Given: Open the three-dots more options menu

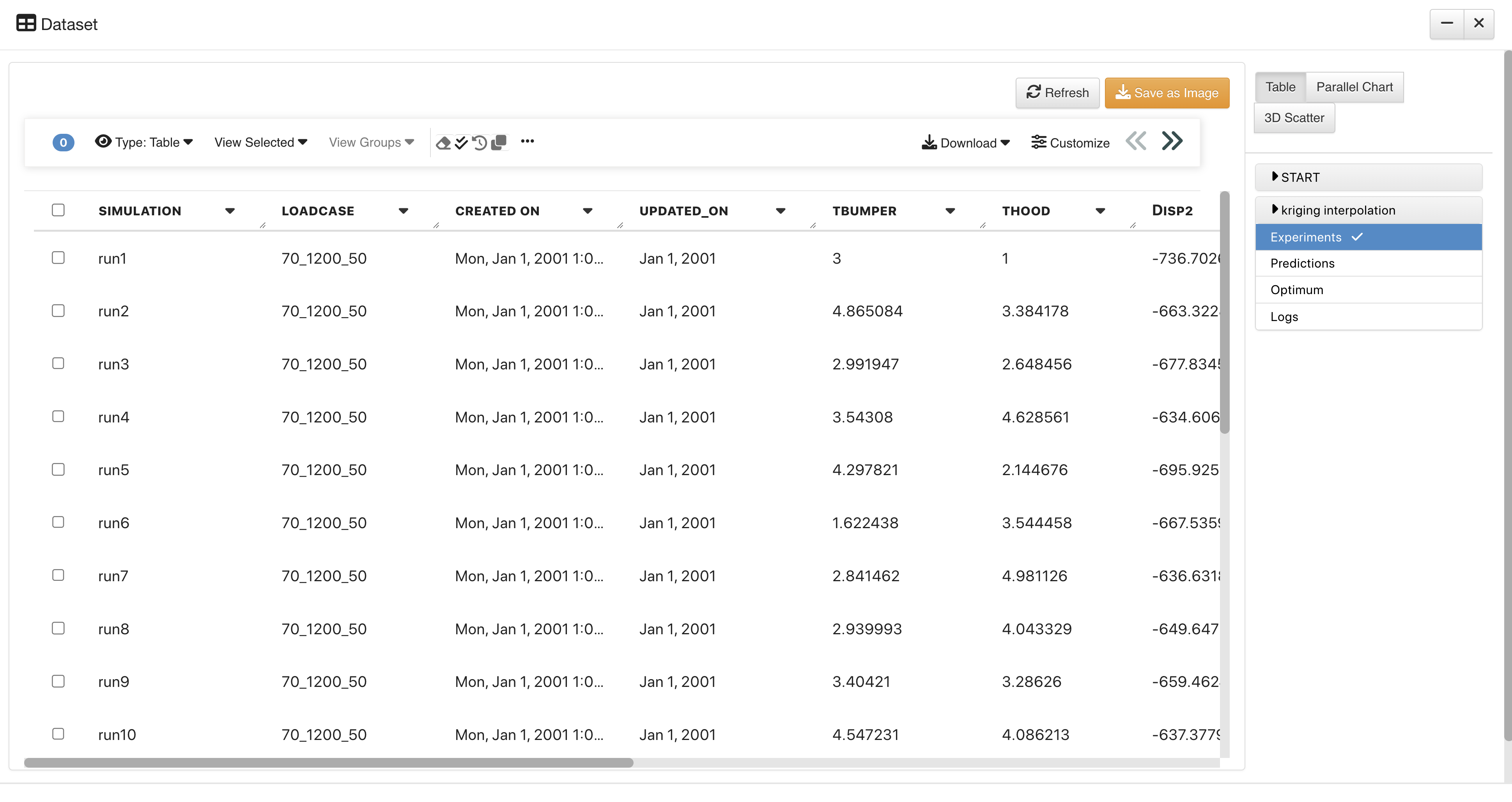Looking at the screenshot, I should coord(527,141).
